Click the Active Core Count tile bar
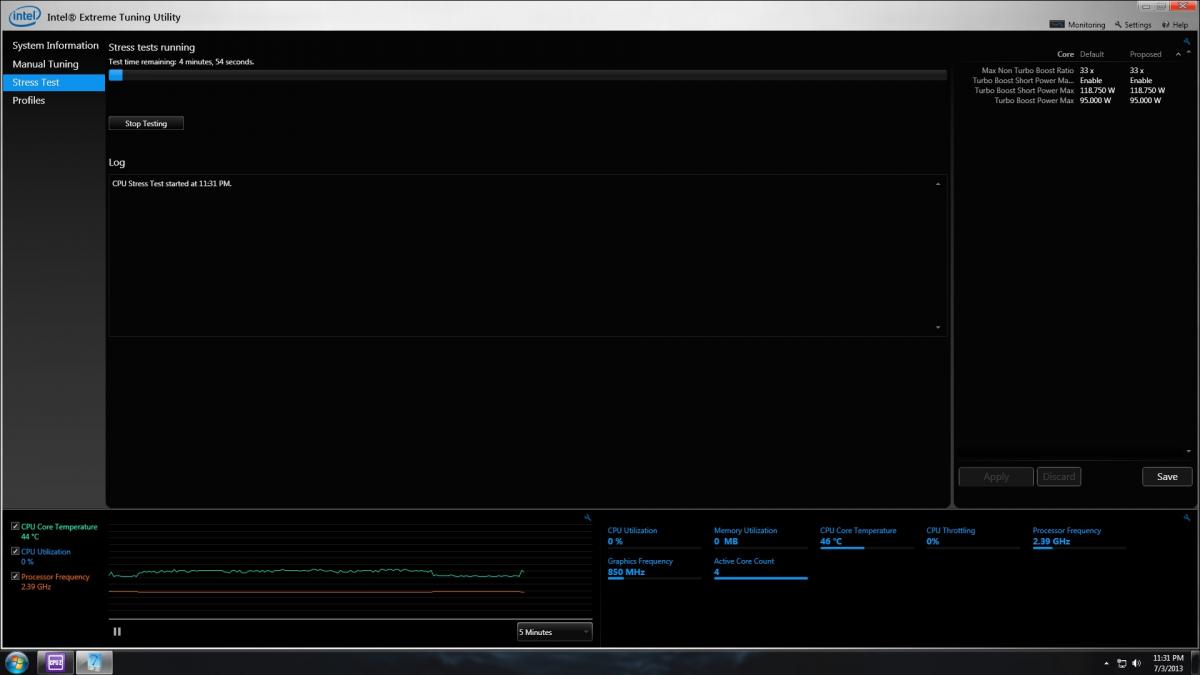 [x=761, y=578]
